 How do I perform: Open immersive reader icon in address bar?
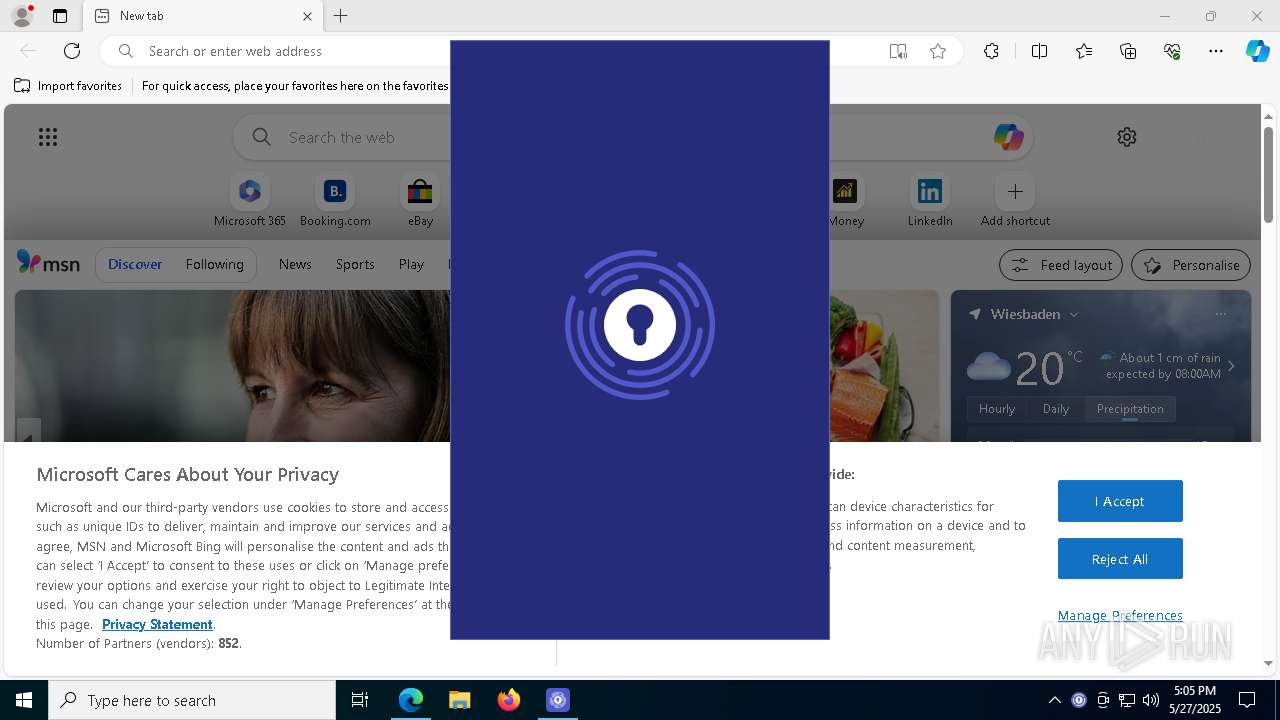[898, 51]
